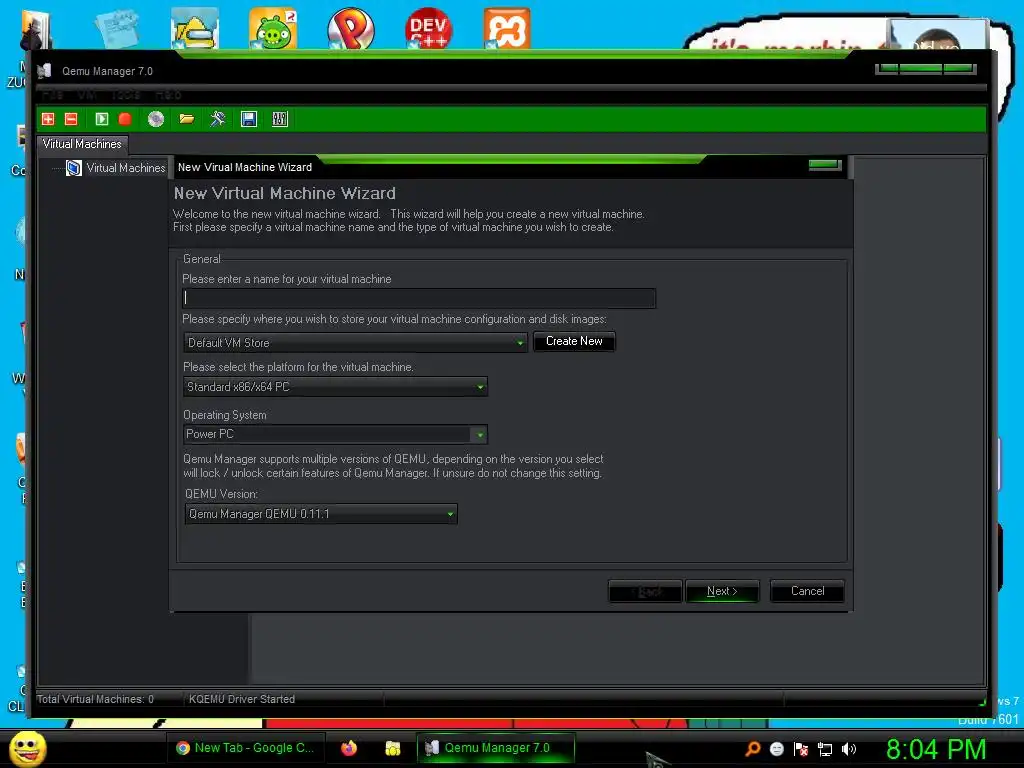Switch to New Tab Google Chrome taskbar button
Screen dimensions: 1024x768
coord(244,748)
